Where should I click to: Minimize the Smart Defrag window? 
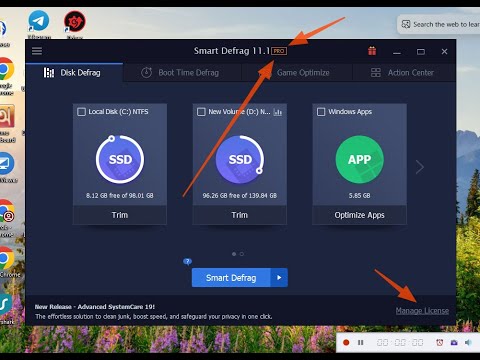397,52
